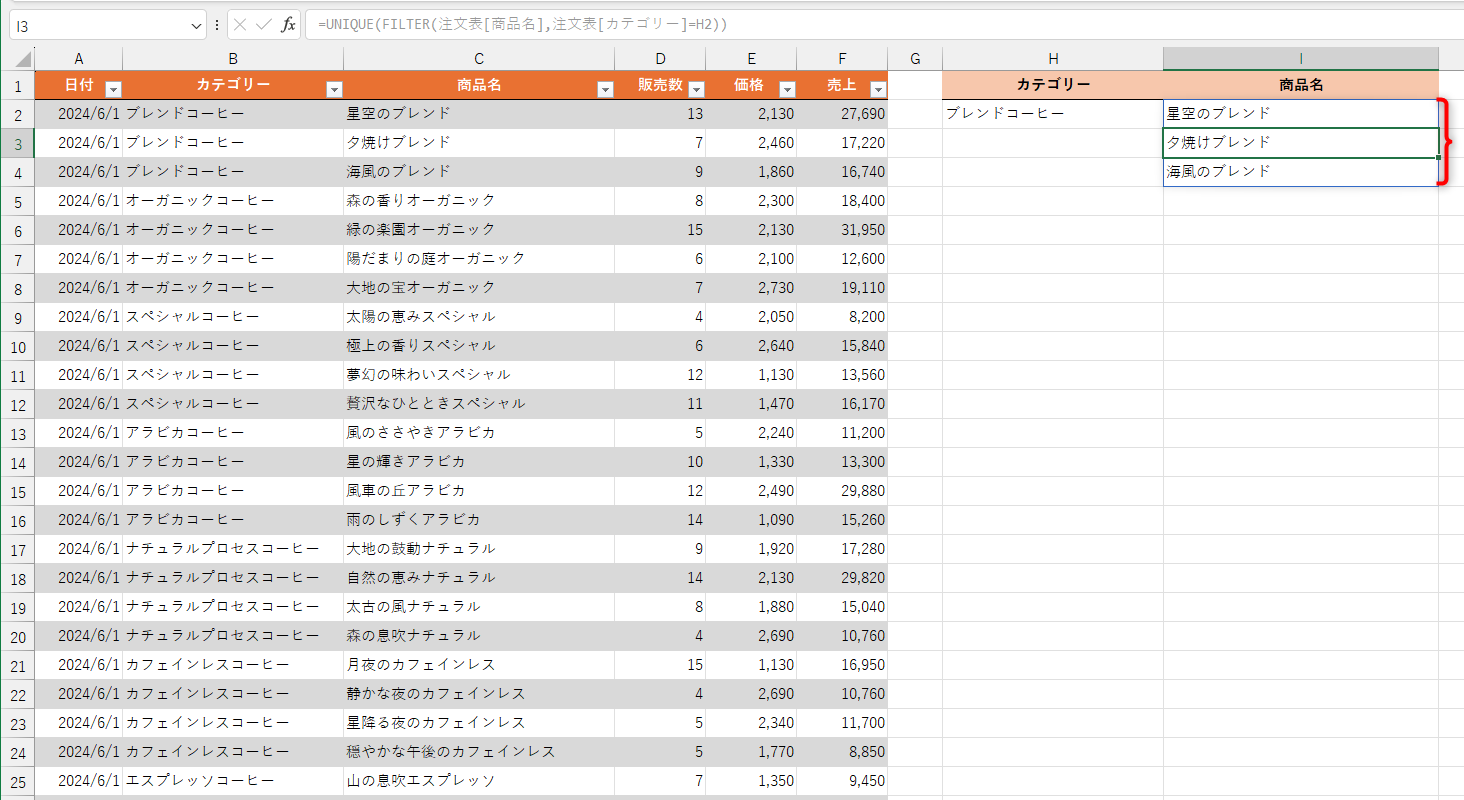Select the 太陽の恵みスペシャル cell
The width and height of the screenshot is (1464, 800).
pyautogui.click(x=479, y=317)
